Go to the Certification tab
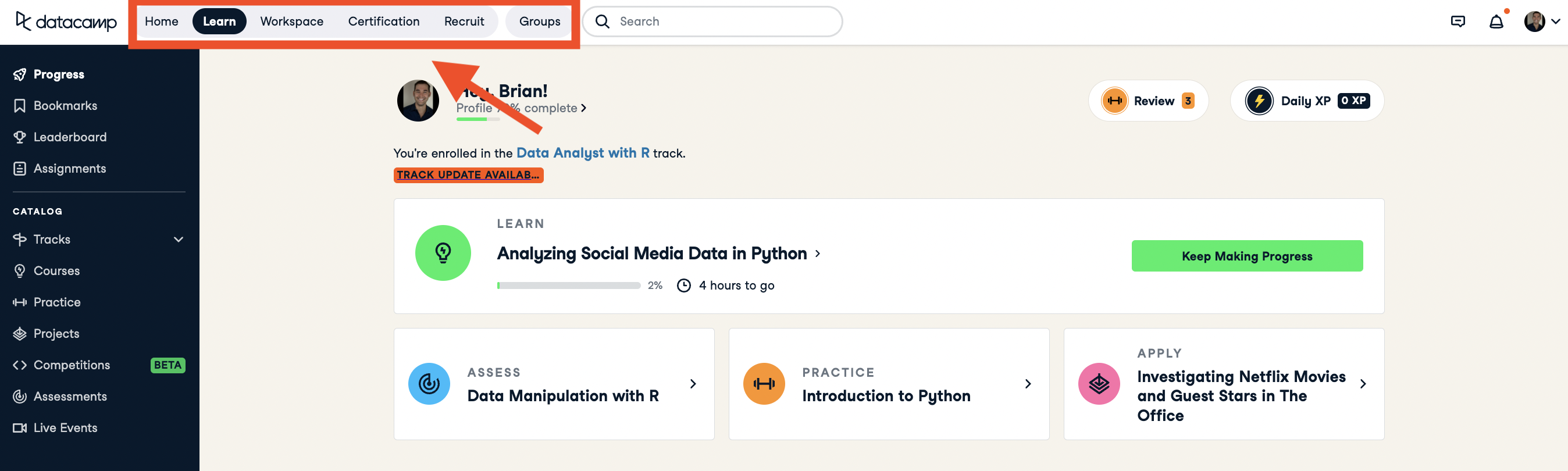The height and width of the screenshot is (471, 1568). click(x=383, y=22)
